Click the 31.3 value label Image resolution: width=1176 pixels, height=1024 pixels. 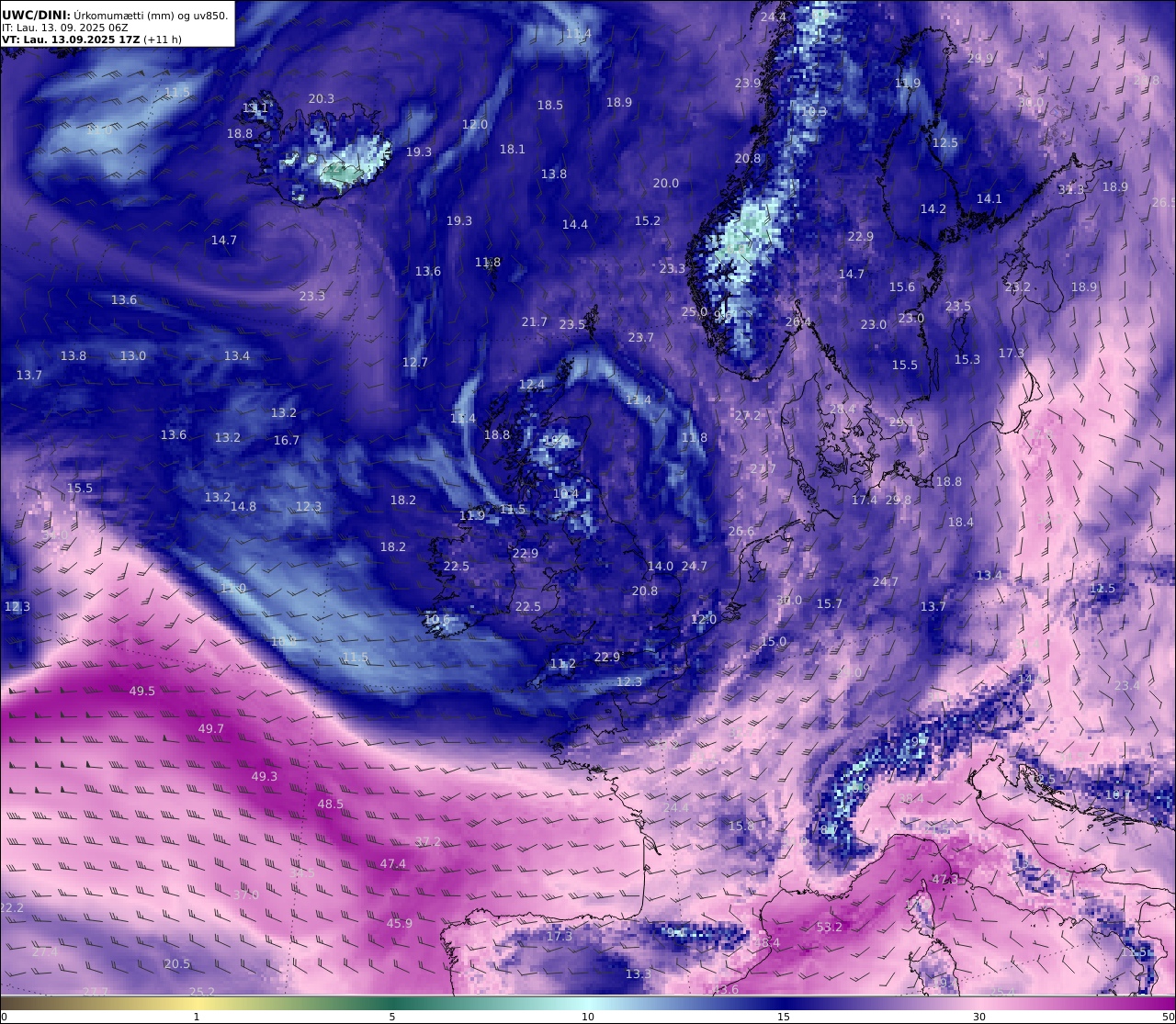(x=1071, y=189)
